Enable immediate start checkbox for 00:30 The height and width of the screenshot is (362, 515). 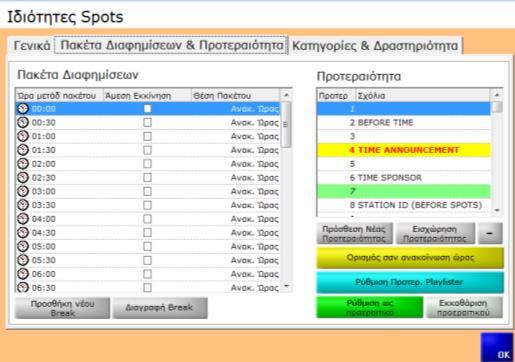coord(147,123)
